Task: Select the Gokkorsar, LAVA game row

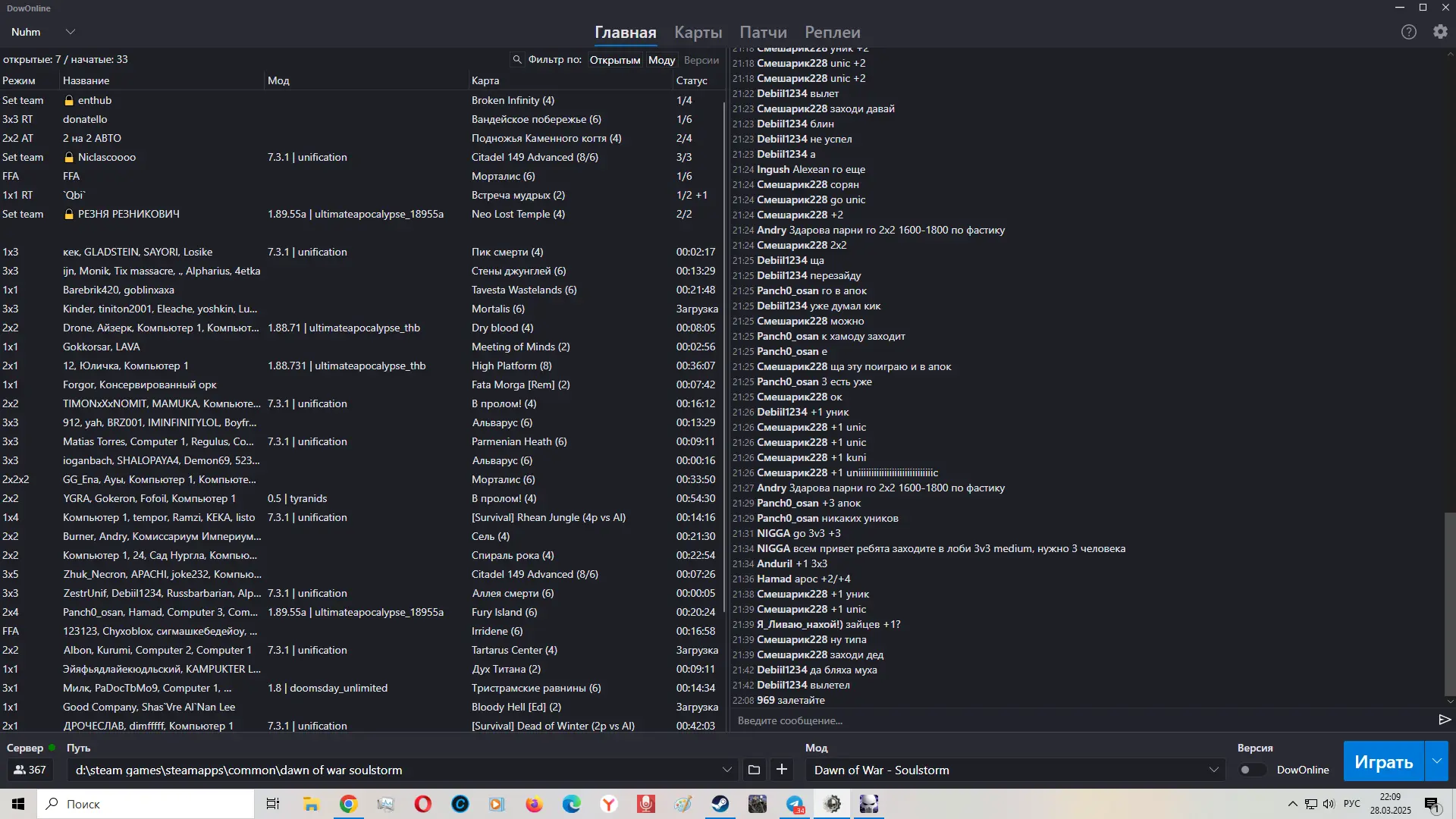Action: (x=361, y=347)
